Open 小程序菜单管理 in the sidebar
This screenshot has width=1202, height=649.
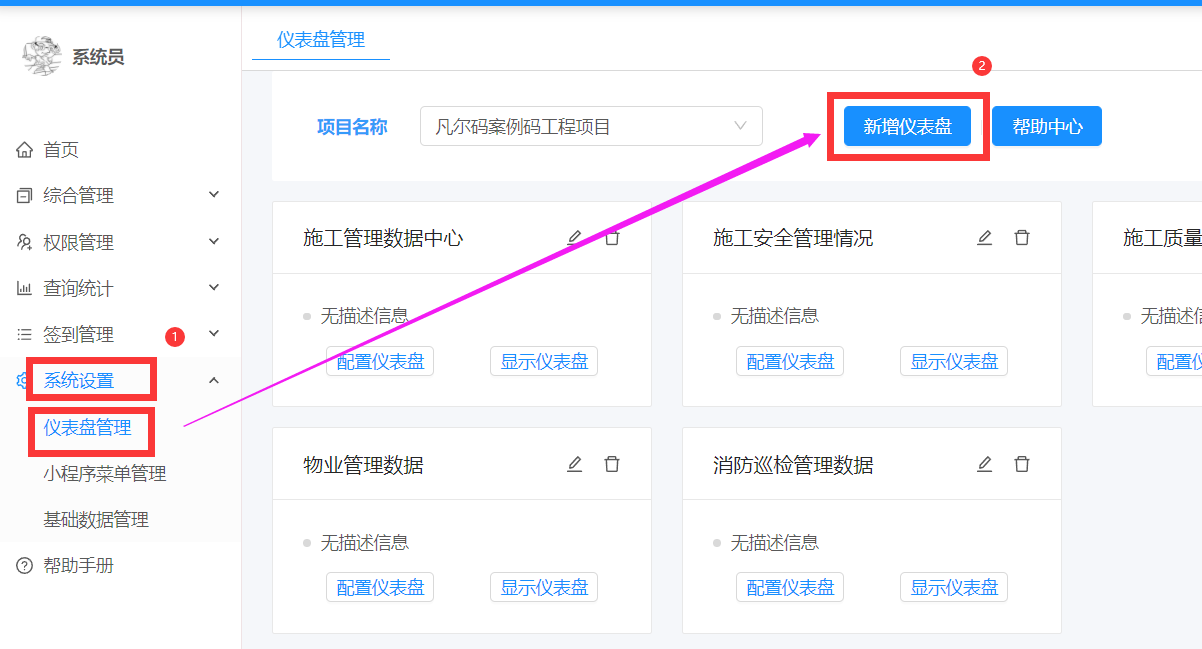click(105, 474)
